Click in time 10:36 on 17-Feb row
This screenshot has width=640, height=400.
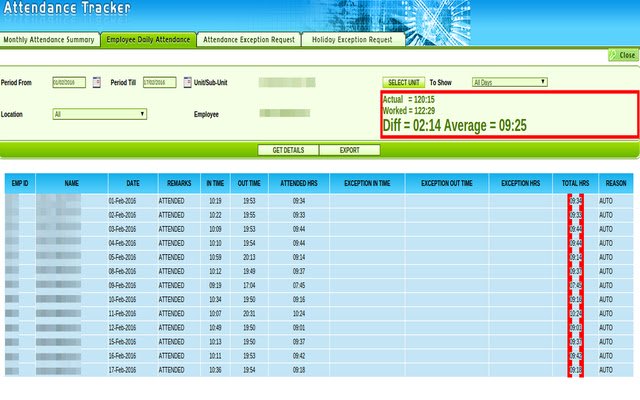215,370
